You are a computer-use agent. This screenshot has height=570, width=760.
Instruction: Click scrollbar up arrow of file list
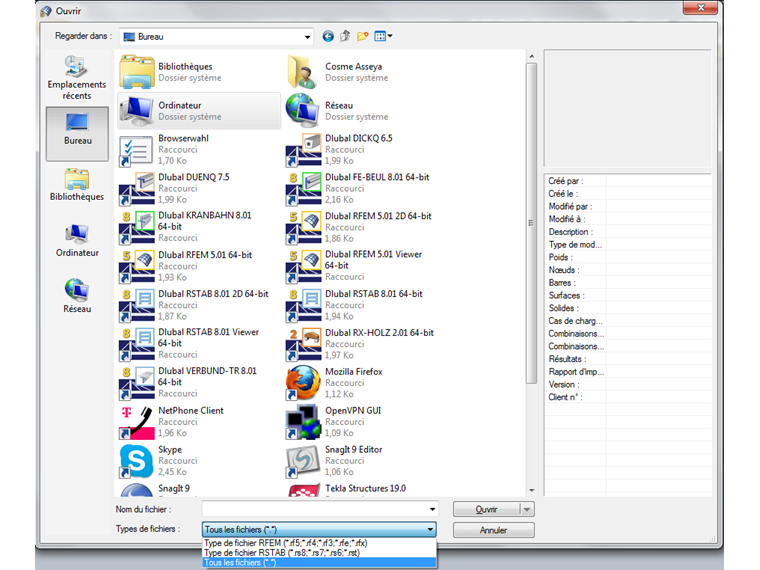tap(532, 57)
